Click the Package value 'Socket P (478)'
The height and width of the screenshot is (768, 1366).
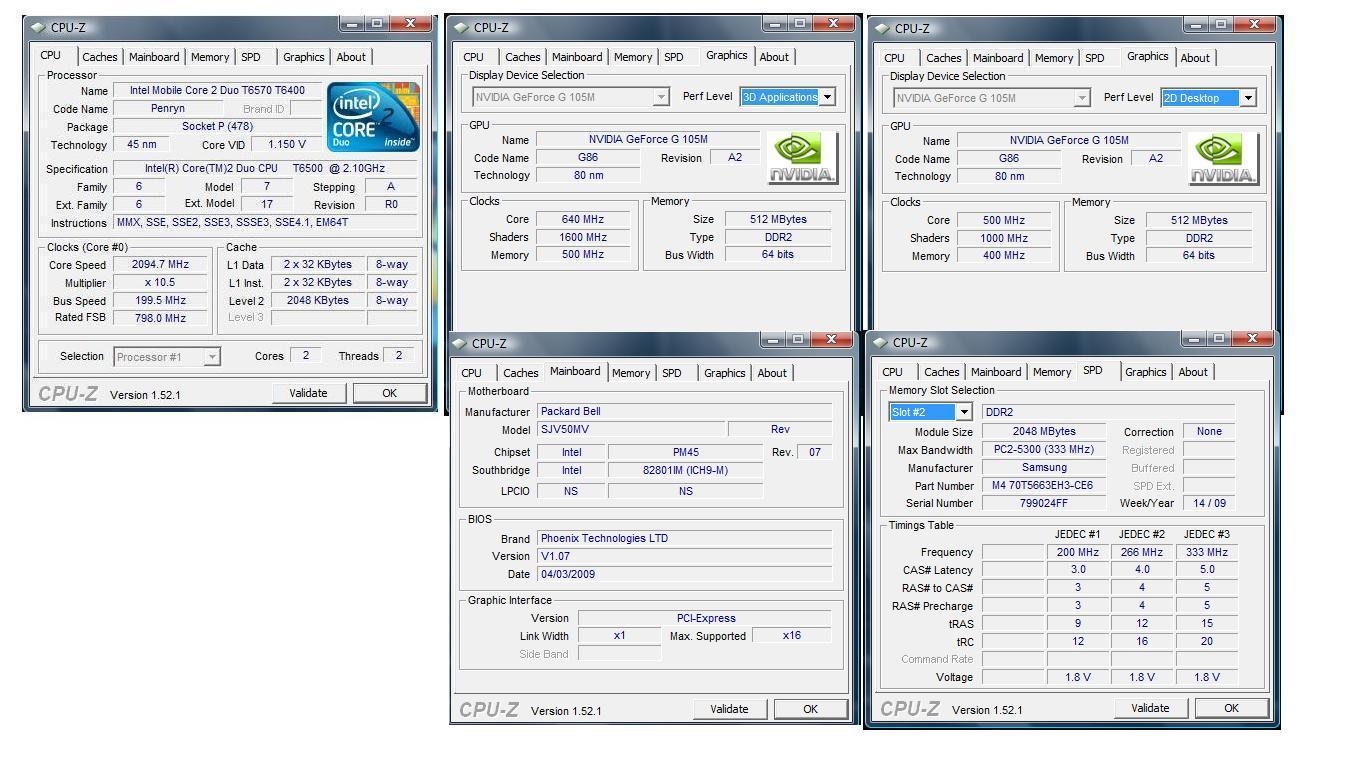point(217,126)
